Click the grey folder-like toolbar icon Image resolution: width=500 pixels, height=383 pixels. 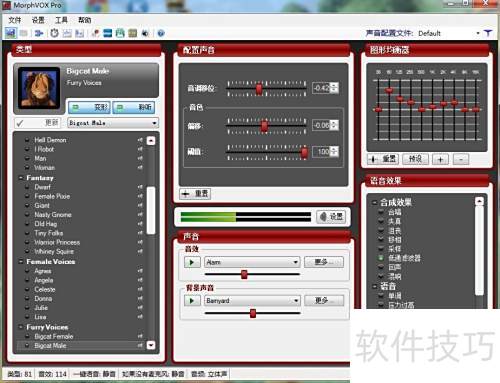[23, 33]
